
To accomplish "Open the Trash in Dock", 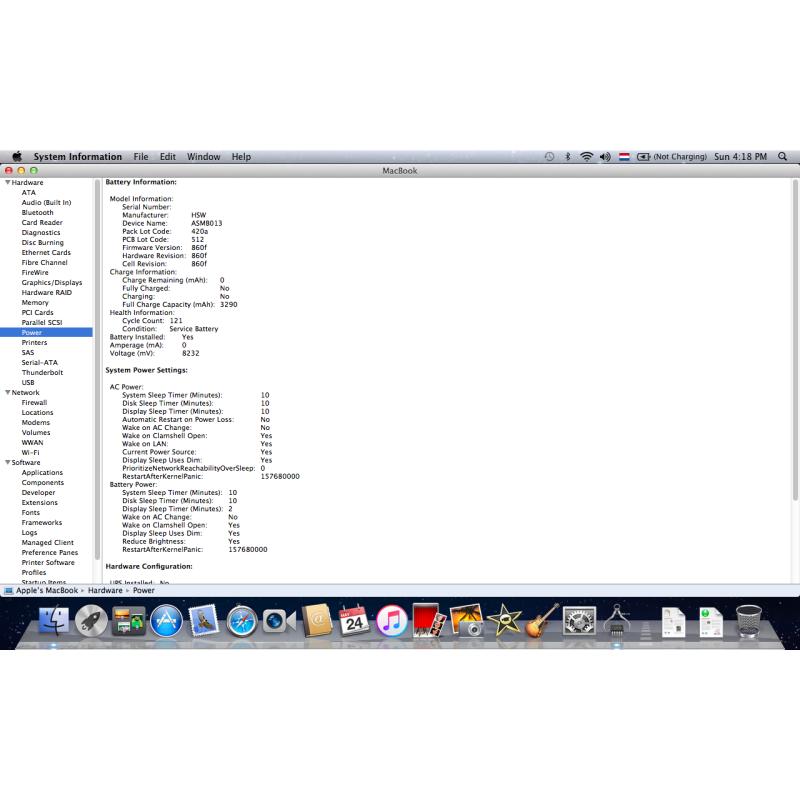I will 748,620.
